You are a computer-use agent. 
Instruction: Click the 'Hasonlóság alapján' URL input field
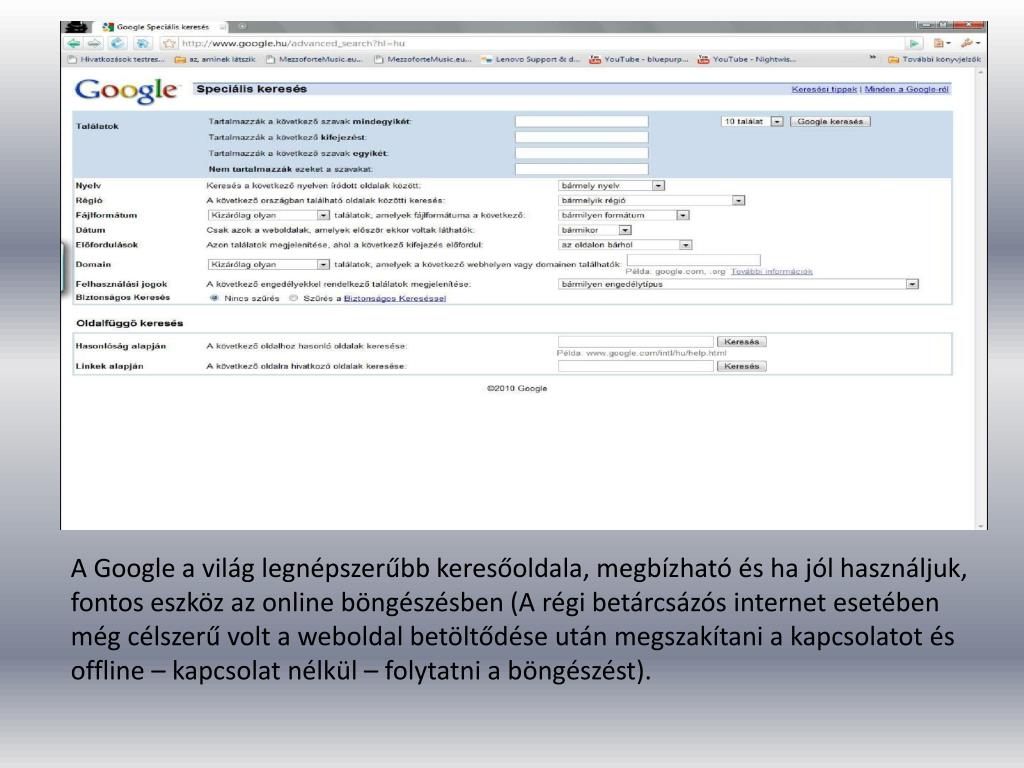[x=635, y=342]
